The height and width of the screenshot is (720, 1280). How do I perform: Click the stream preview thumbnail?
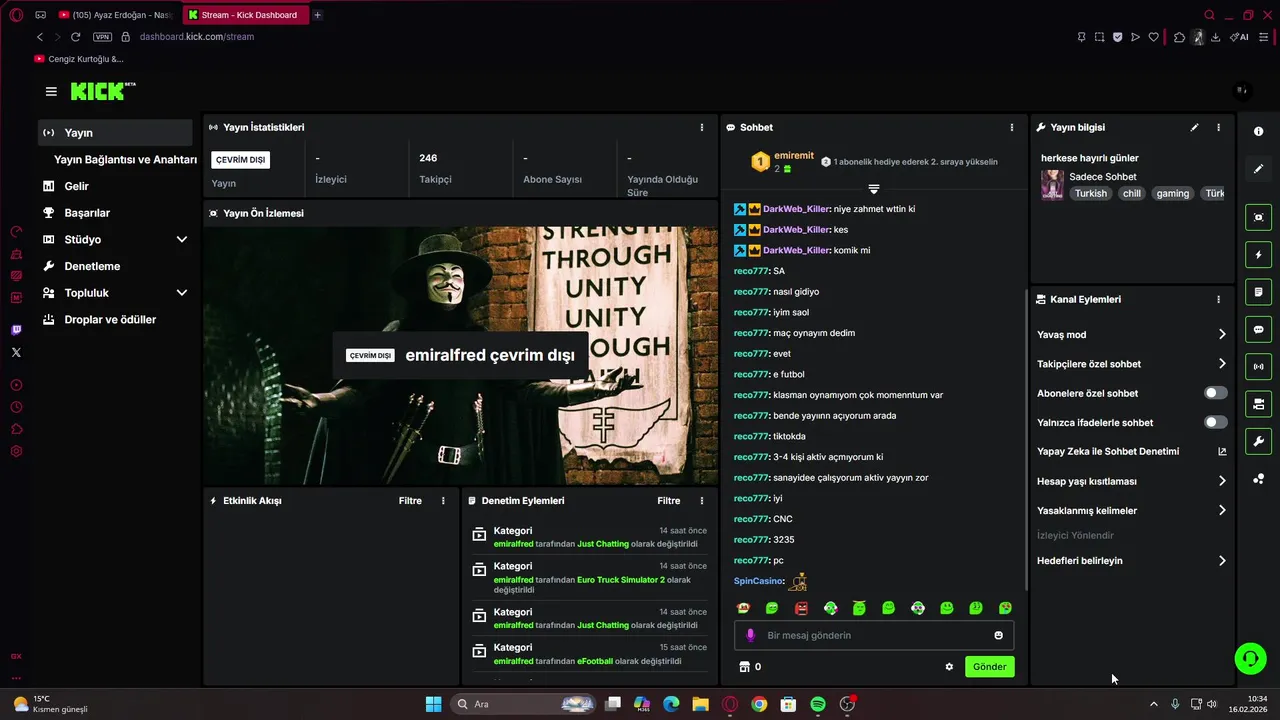pyautogui.click(x=460, y=355)
